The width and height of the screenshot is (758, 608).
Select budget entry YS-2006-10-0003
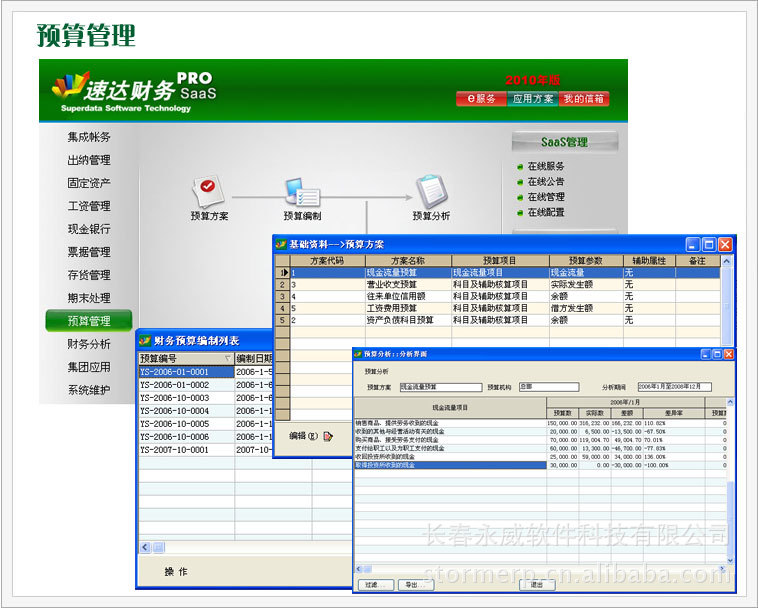point(186,398)
